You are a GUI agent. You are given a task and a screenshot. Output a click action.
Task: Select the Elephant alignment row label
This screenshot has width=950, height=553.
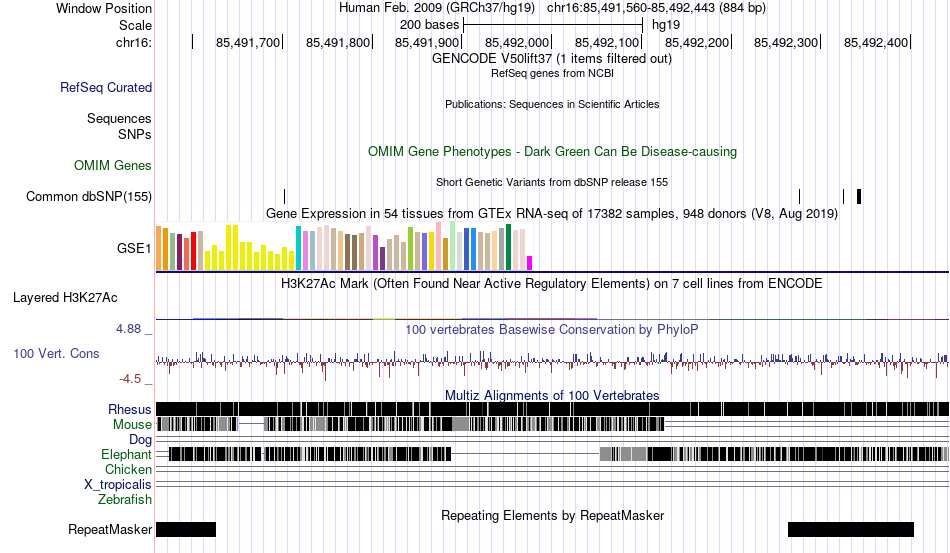126,454
